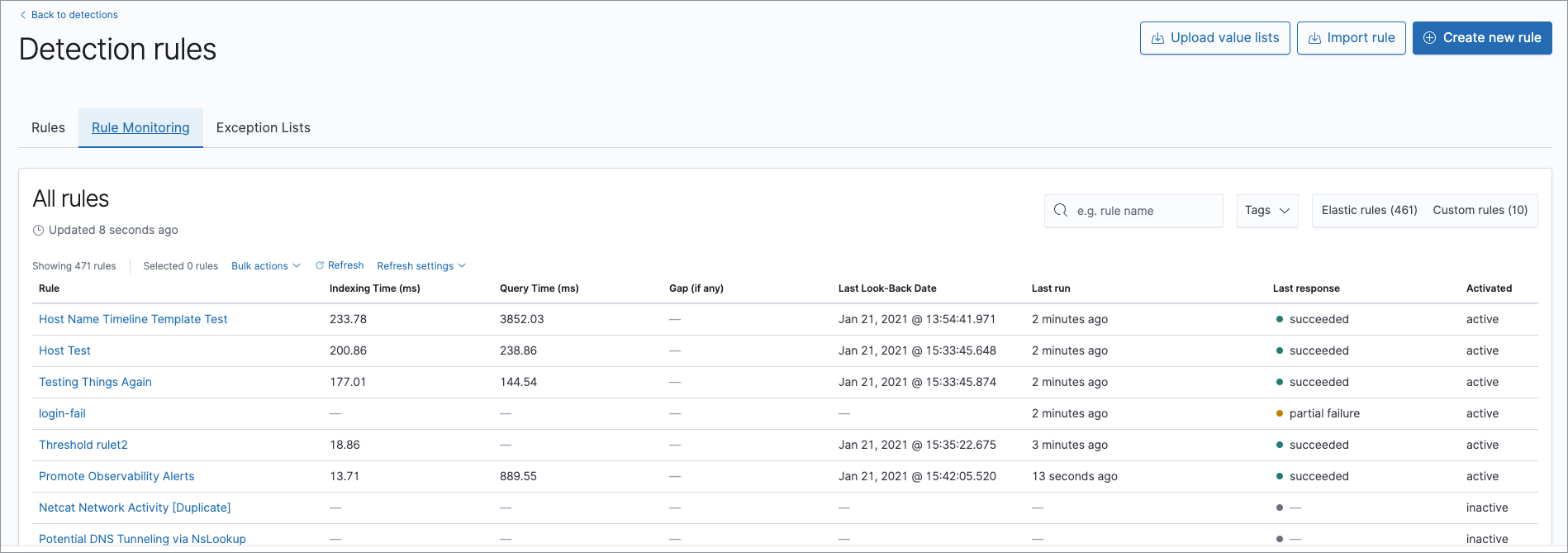Click the Upload value lists button
1568x553 pixels.
point(1214,38)
